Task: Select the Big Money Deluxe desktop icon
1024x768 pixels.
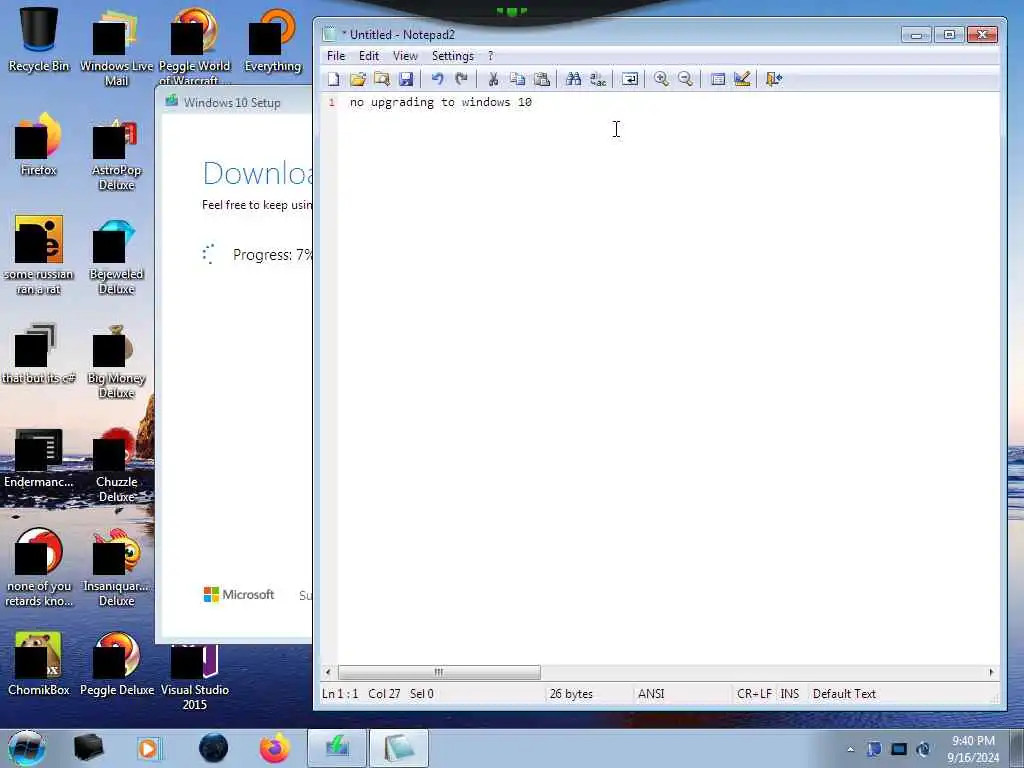Action: click(116, 360)
